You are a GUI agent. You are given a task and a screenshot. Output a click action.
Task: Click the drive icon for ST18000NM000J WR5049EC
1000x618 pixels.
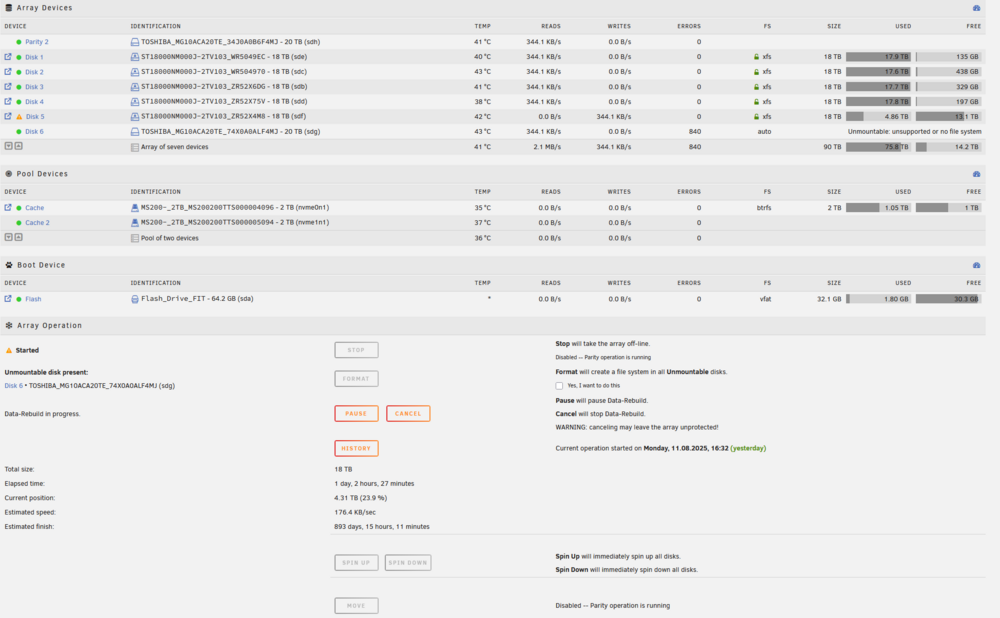135,57
